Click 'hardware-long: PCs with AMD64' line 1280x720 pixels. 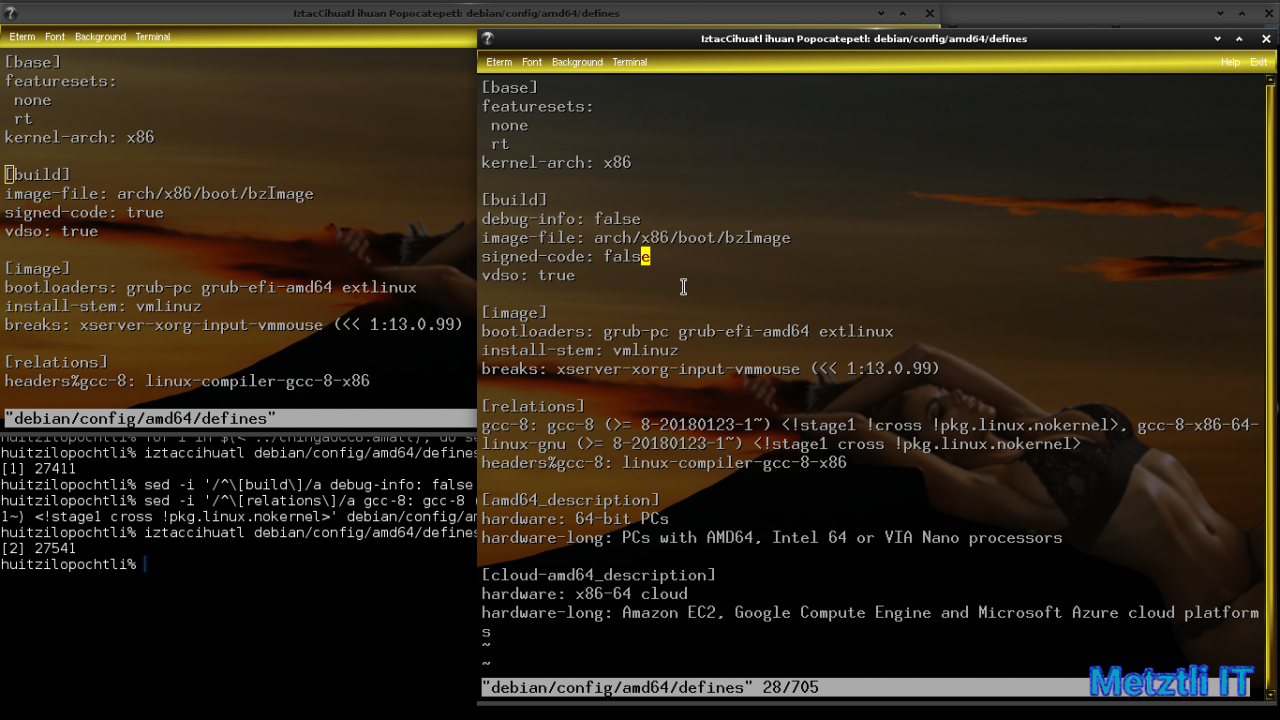click(x=772, y=538)
